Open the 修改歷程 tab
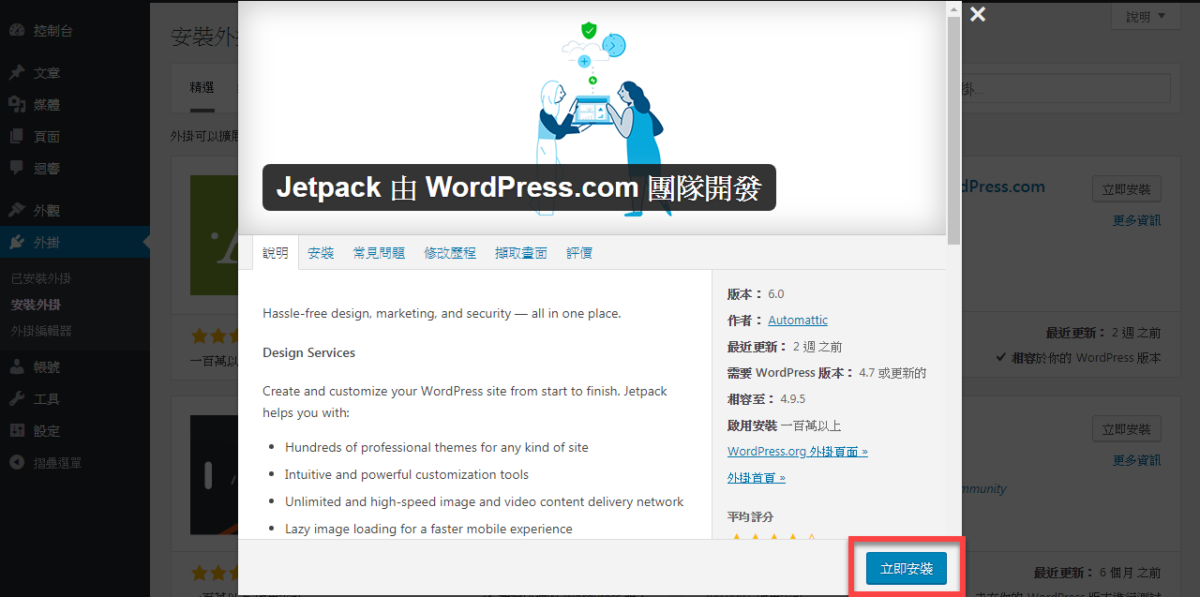This screenshot has height=597, width=1200. click(x=450, y=253)
